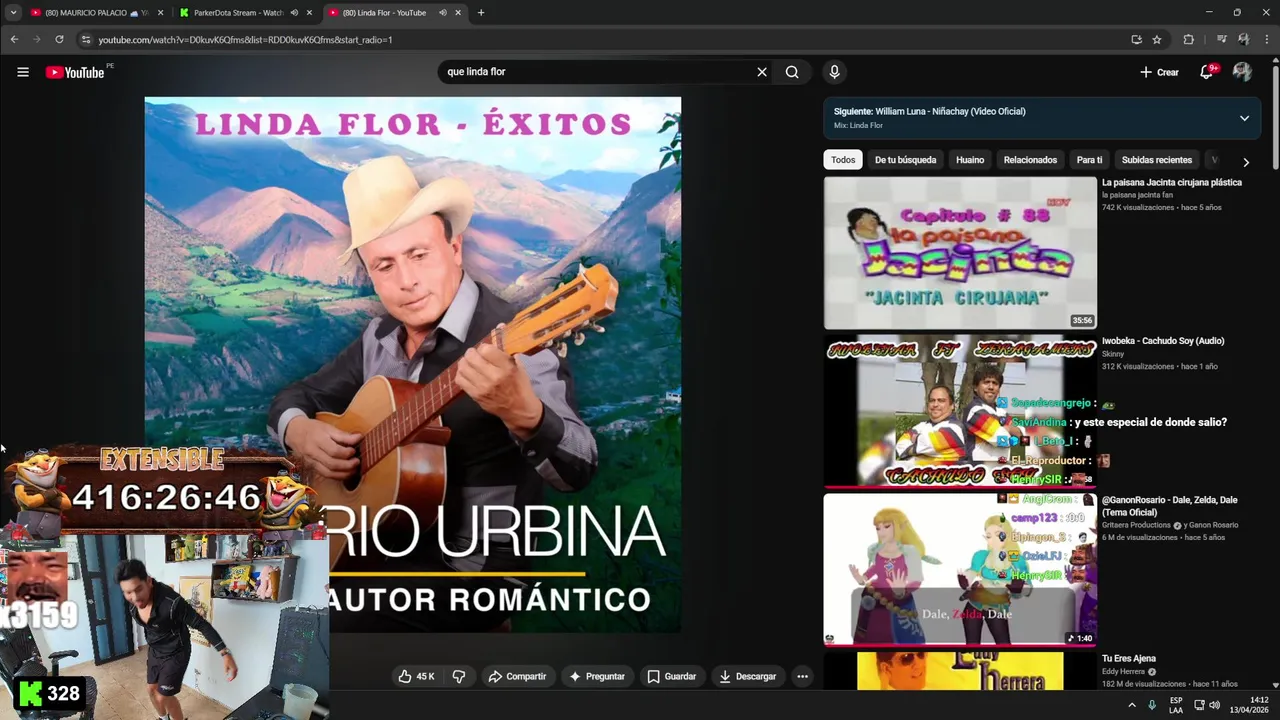1280x720 pixels.
Task: Install app icon in the address bar
Action: click(x=1136, y=40)
